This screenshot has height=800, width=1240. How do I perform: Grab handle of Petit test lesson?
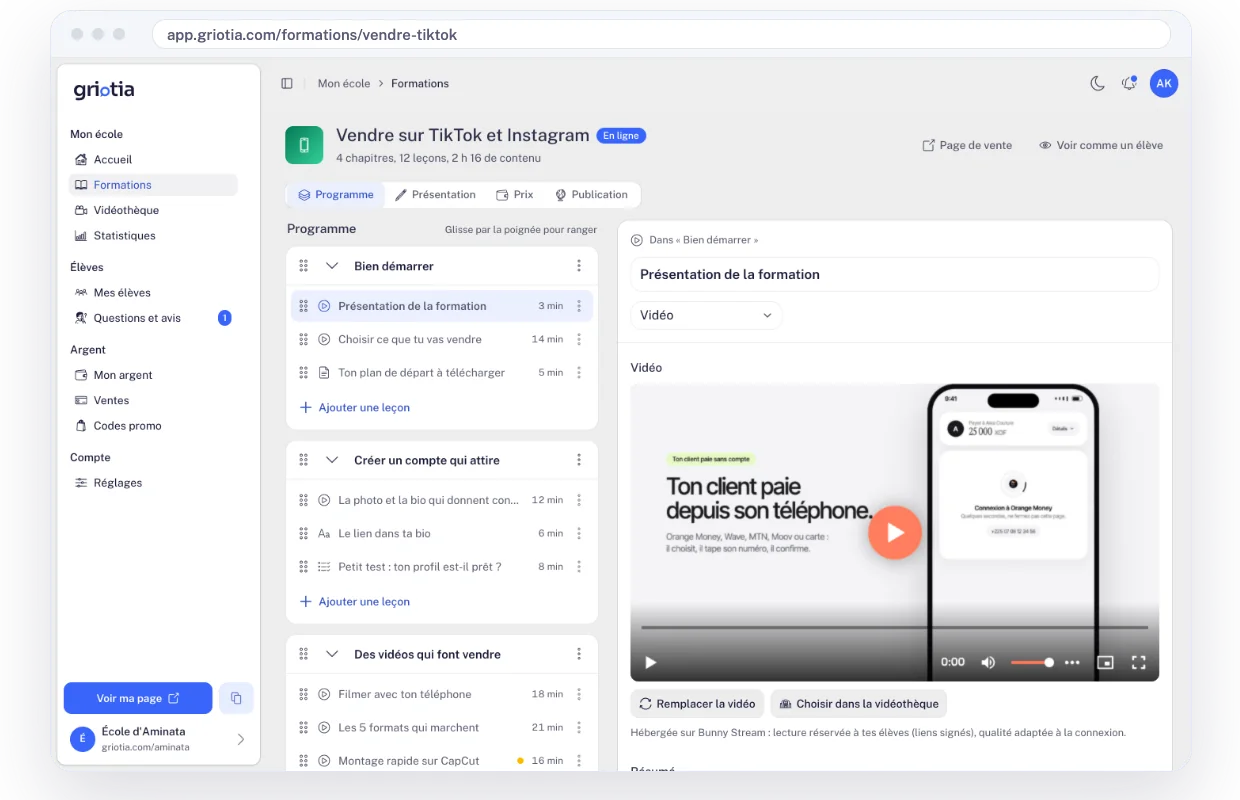pos(303,566)
